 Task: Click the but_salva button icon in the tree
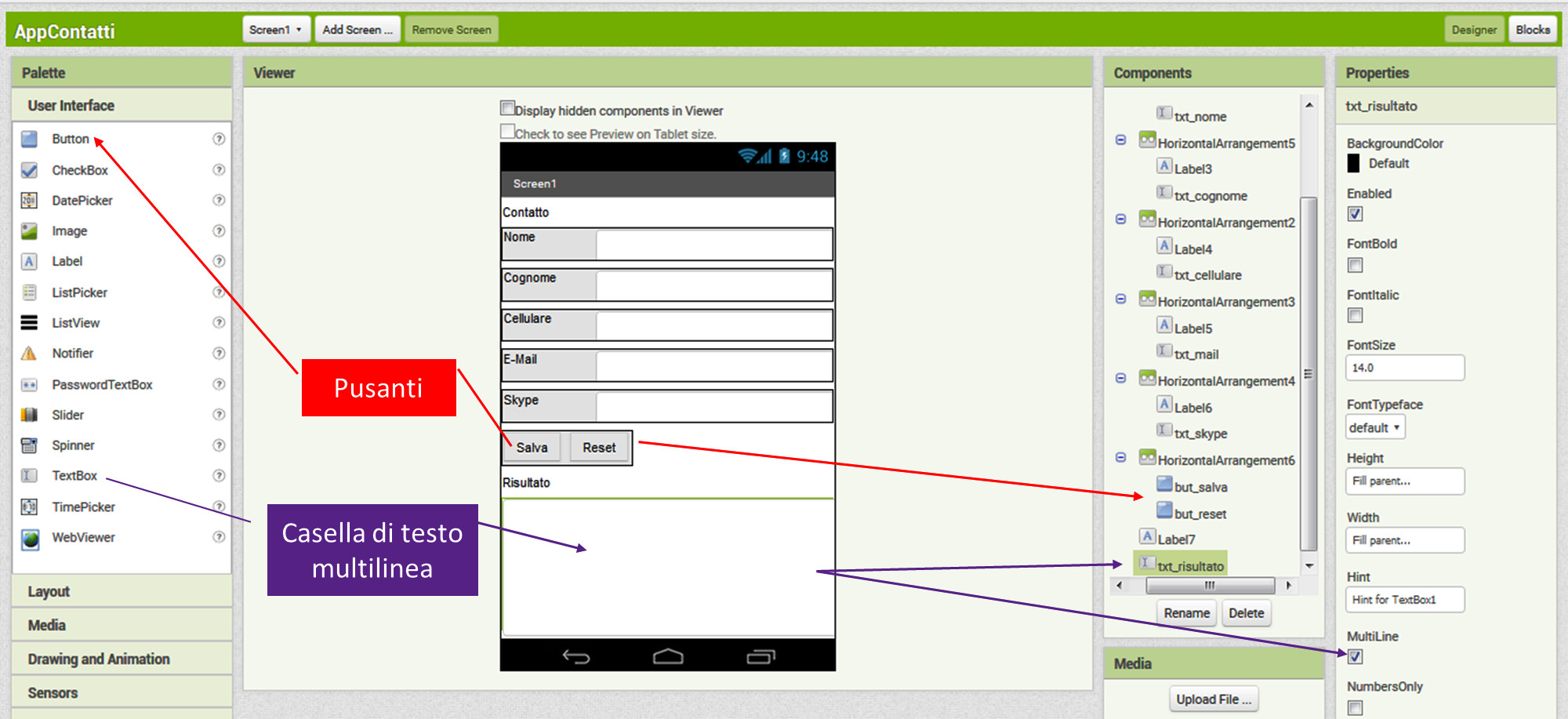tap(1164, 485)
